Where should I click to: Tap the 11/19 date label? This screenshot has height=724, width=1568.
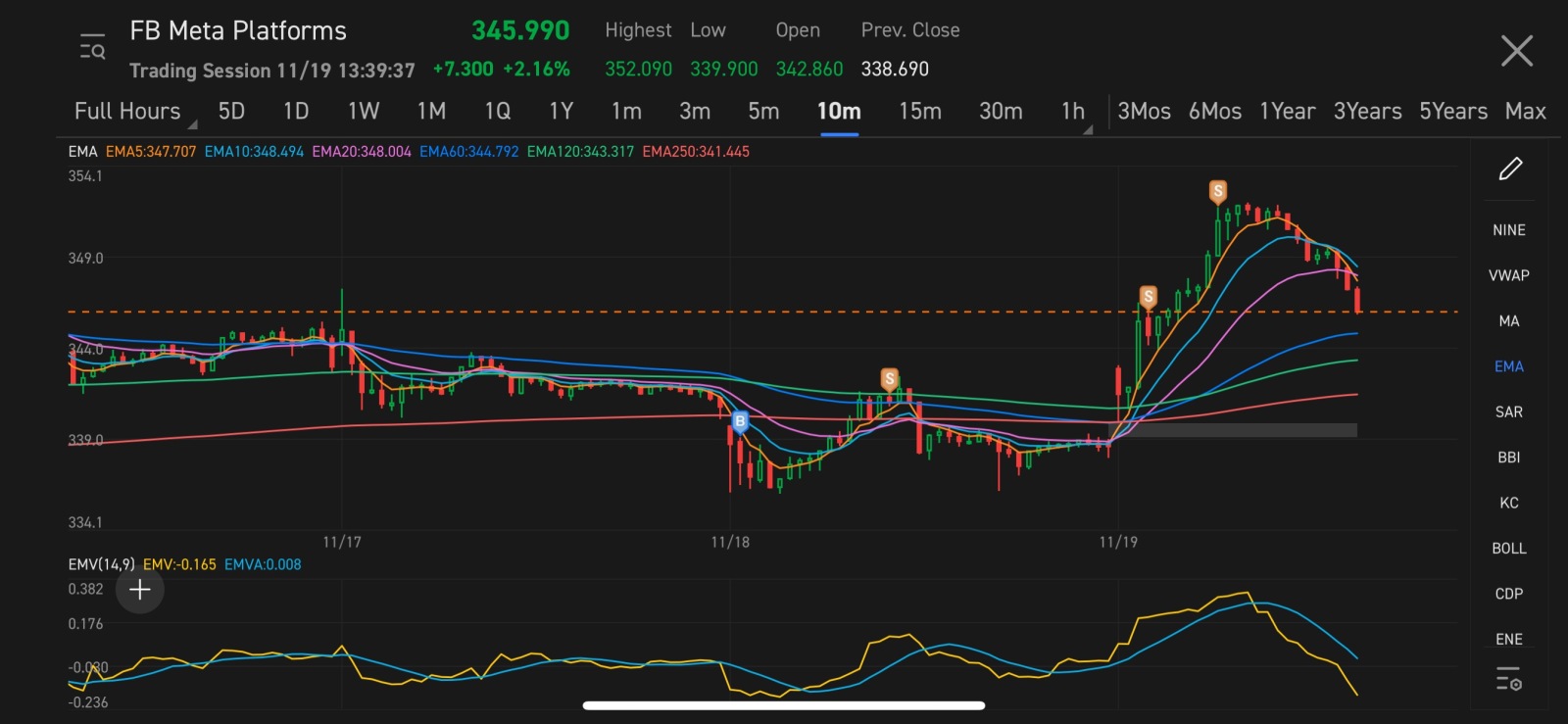pyautogui.click(x=1118, y=542)
